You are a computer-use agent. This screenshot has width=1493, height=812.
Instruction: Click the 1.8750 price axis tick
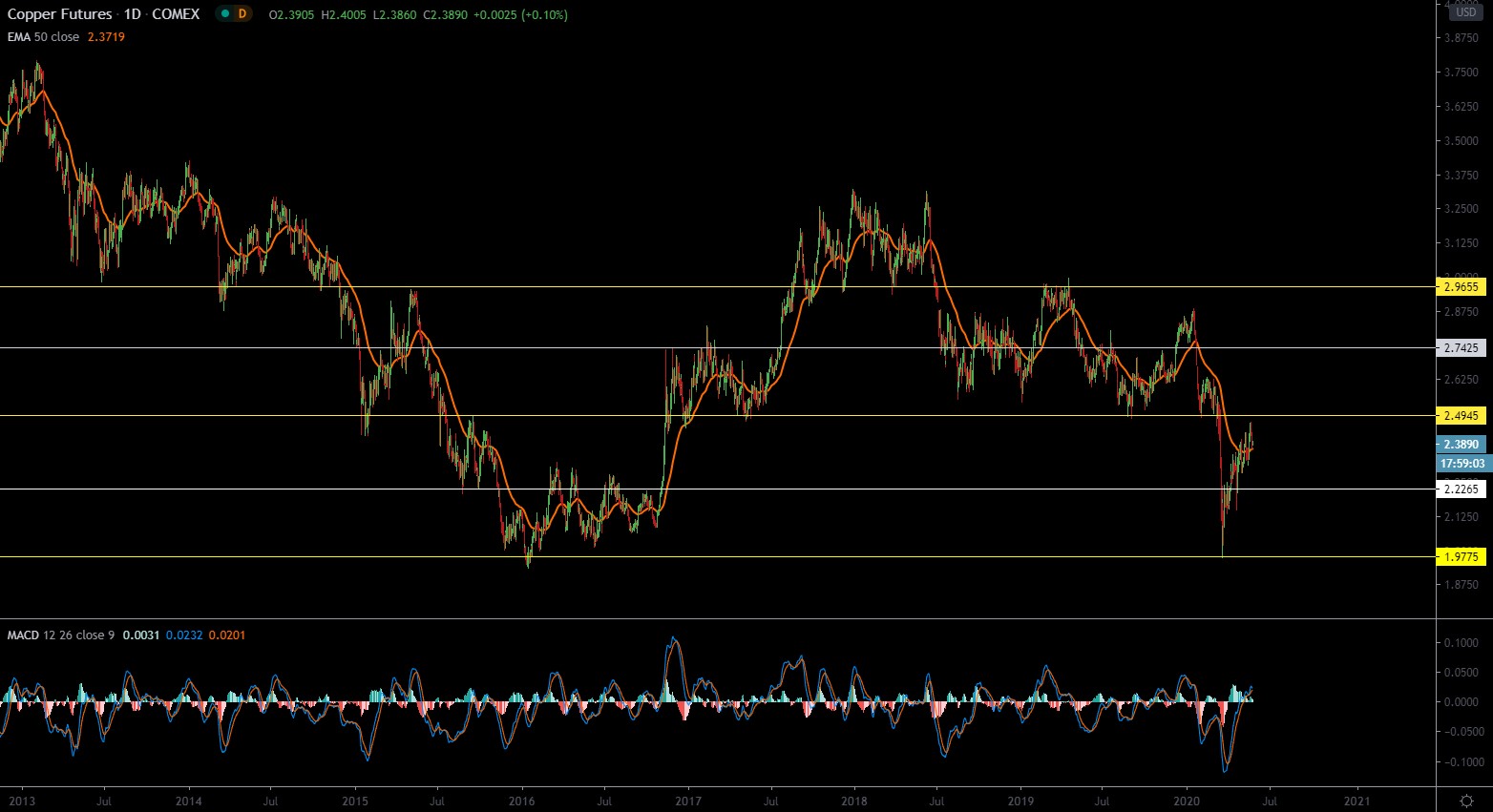pyautogui.click(x=1461, y=585)
